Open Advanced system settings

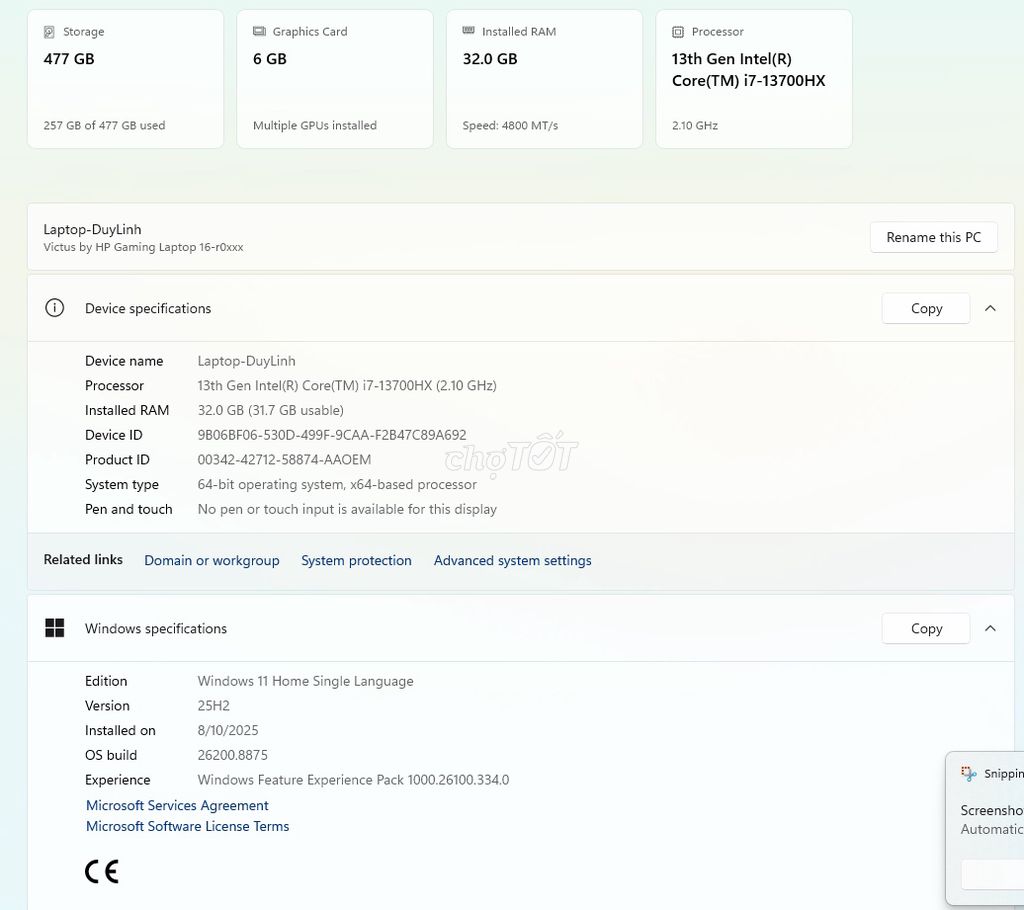click(x=513, y=561)
